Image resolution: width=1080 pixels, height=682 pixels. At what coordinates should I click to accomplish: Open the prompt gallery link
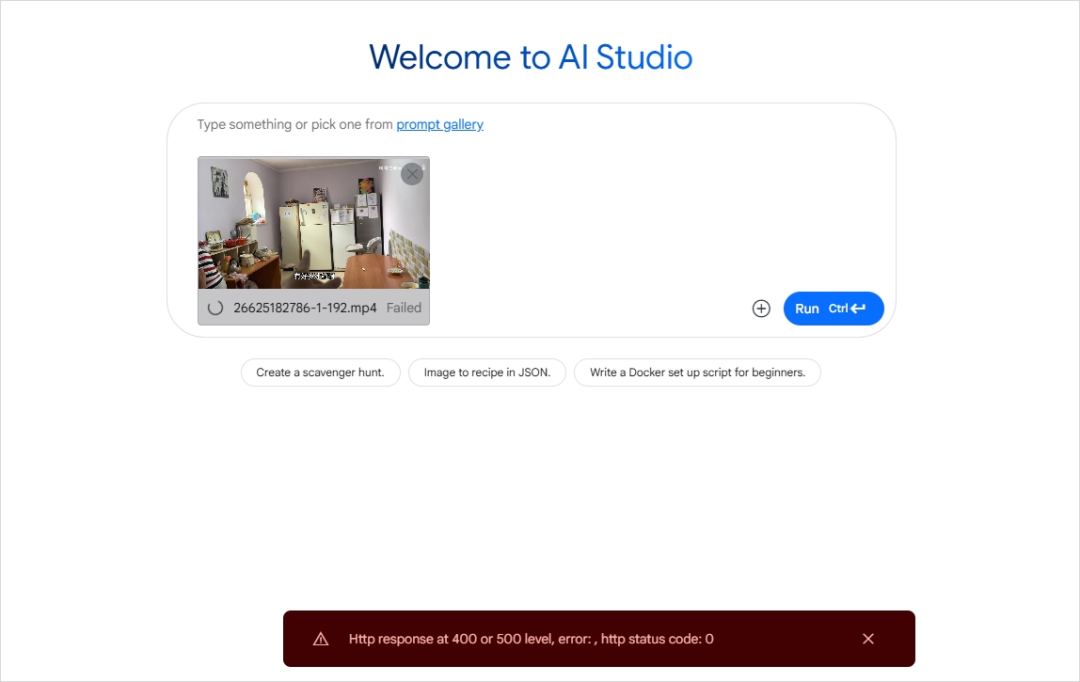coord(439,125)
